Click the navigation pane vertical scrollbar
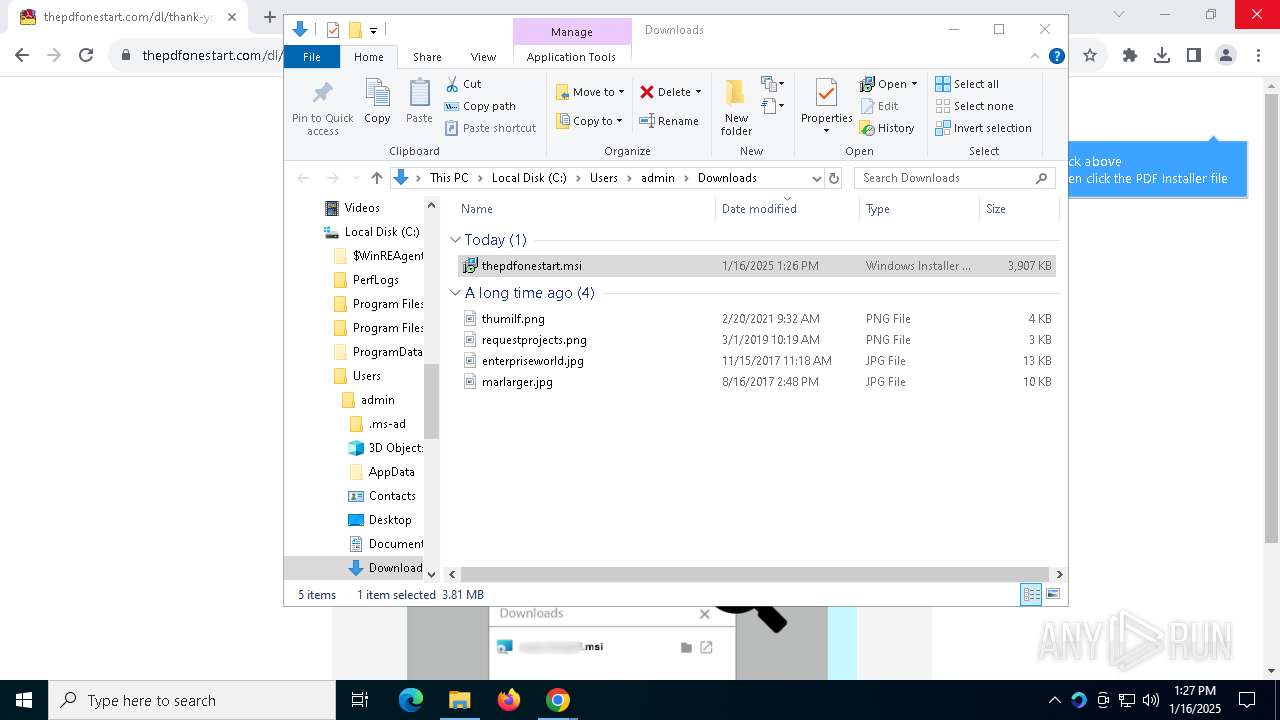The image size is (1280, 720). pyautogui.click(x=432, y=400)
